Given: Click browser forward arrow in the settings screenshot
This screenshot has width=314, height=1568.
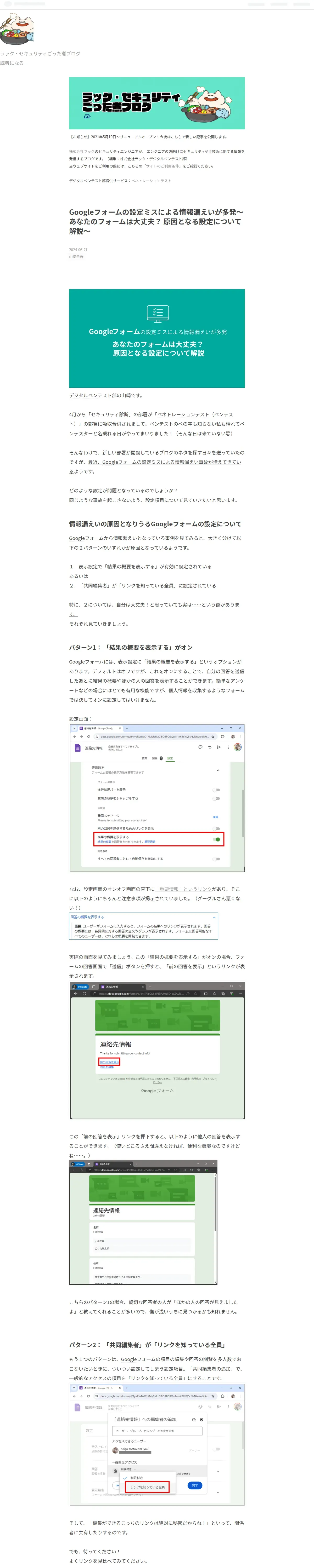Looking at the screenshot, I should [81, 736].
